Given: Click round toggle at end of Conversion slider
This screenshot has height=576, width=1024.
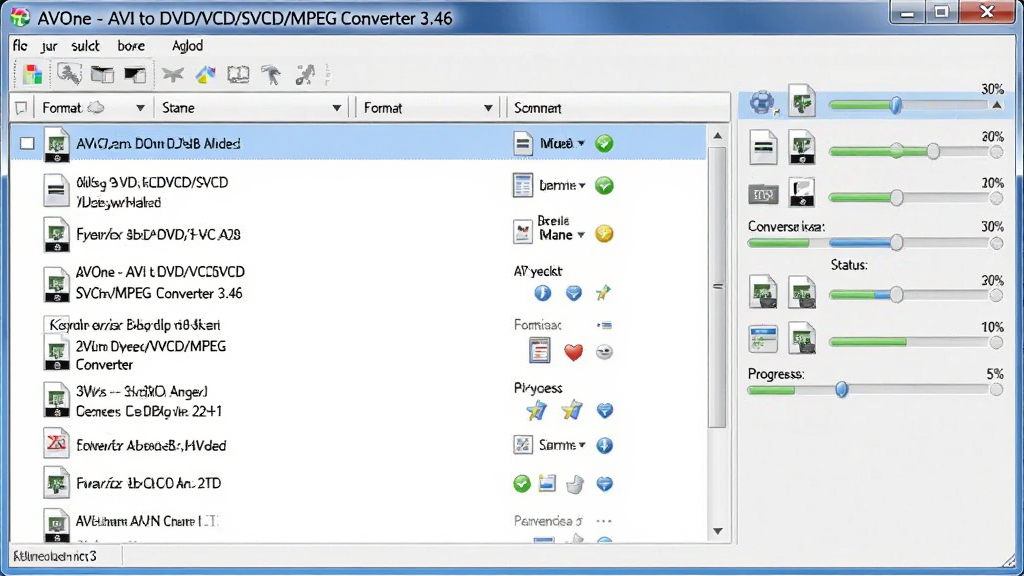Looking at the screenshot, I should [x=996, y=243].
